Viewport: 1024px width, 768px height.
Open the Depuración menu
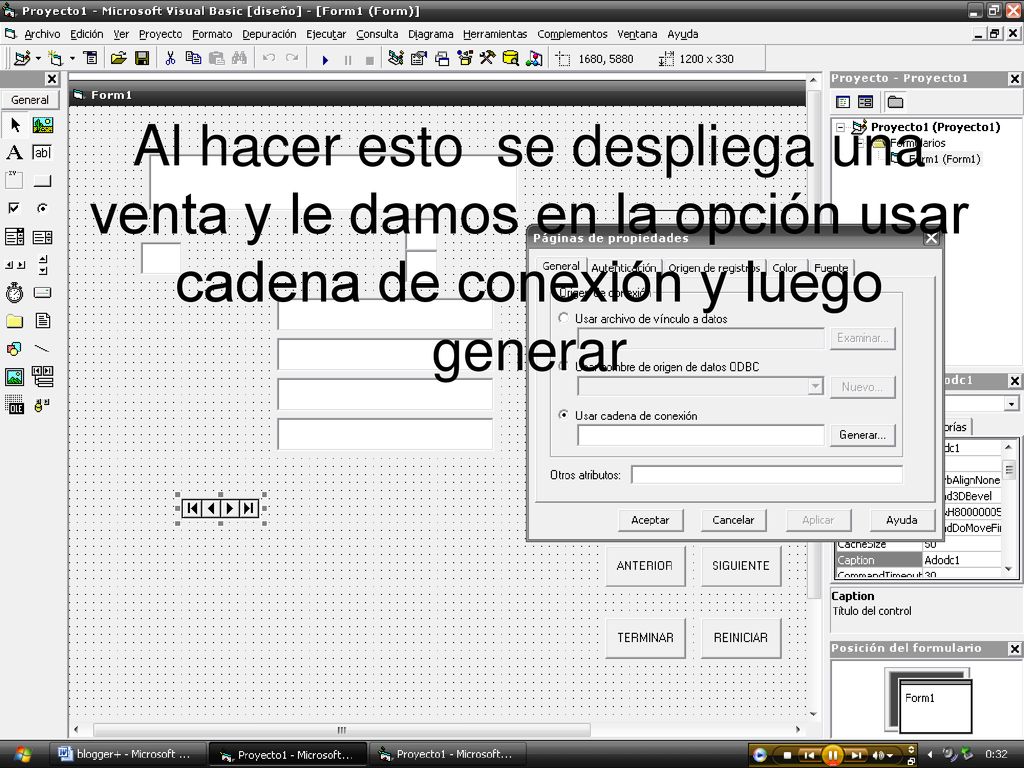(269, 34)
